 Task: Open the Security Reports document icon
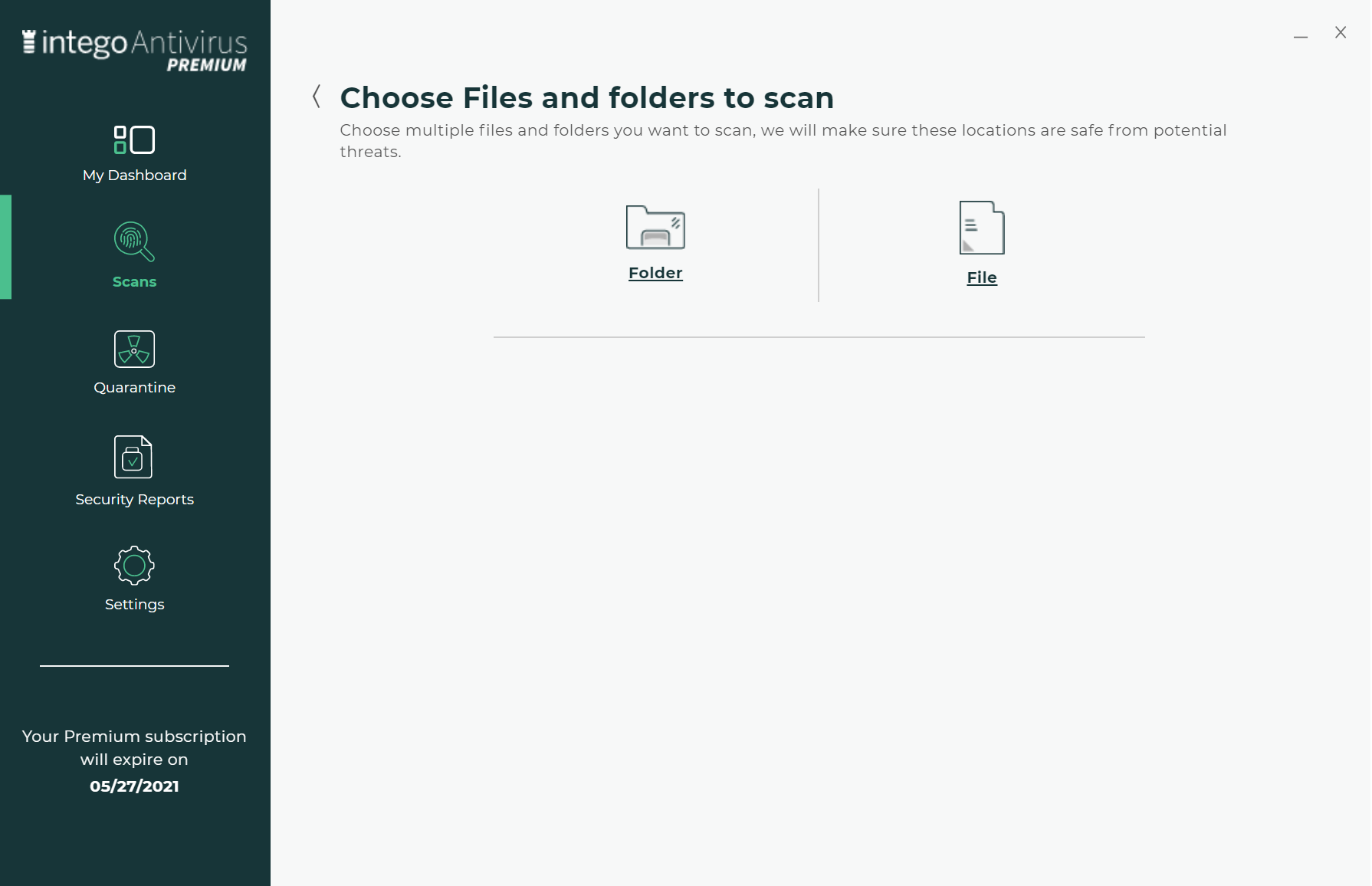tap(133, 457)
